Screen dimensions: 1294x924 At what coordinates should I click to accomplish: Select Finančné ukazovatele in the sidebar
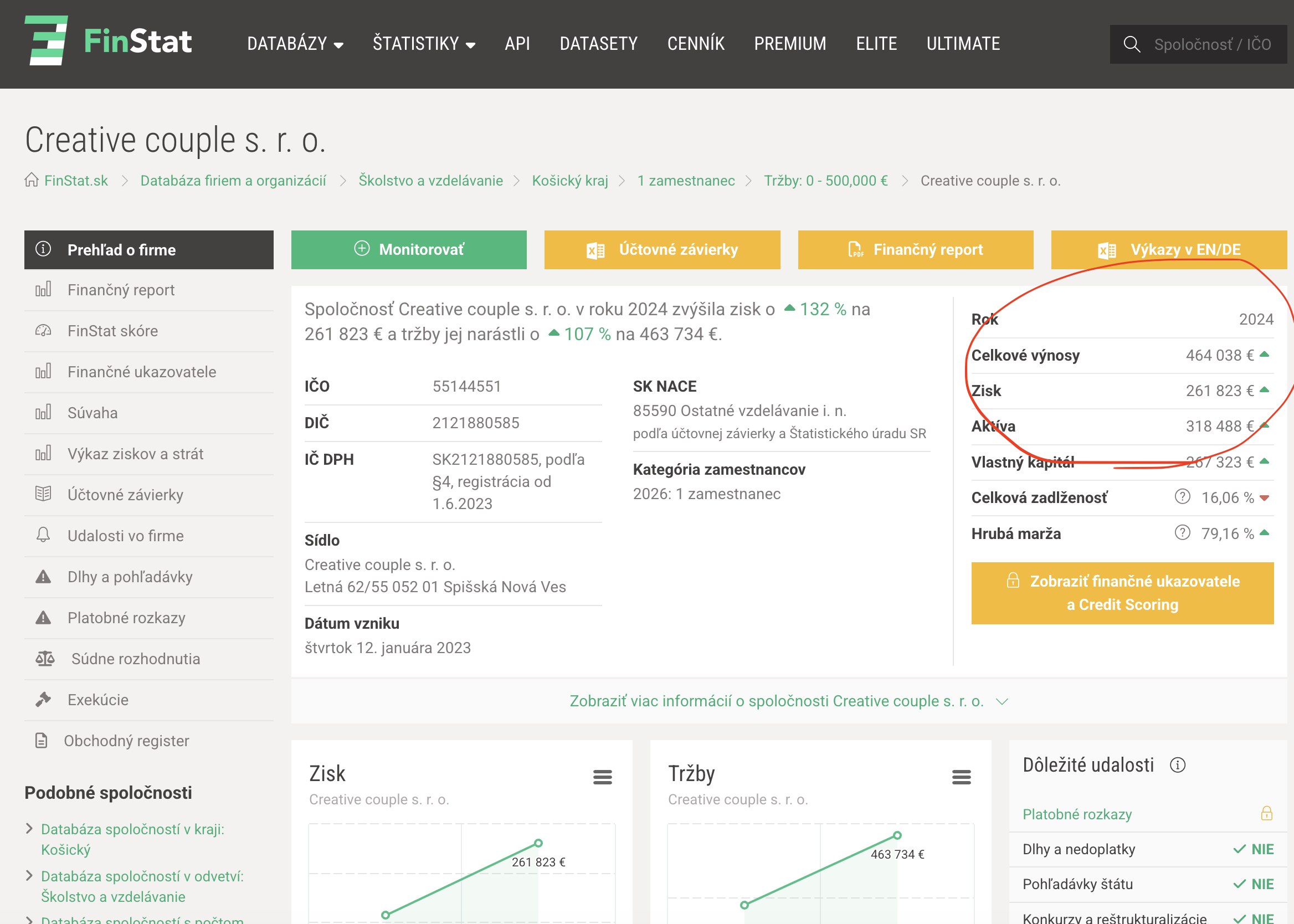click(x=142, y=372)
